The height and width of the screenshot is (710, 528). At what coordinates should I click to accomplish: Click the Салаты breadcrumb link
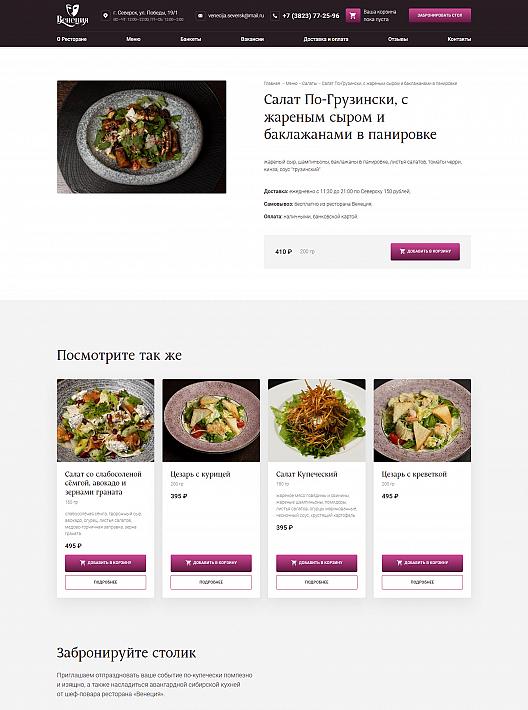point(309,83)
